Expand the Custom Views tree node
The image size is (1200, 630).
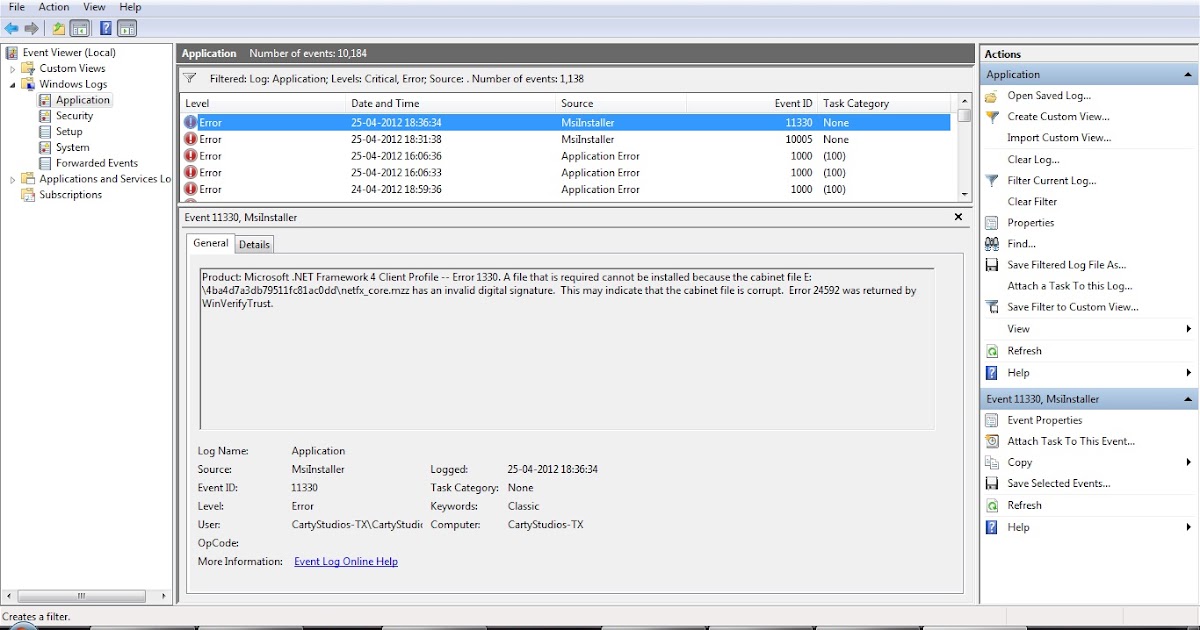(12, 68)
